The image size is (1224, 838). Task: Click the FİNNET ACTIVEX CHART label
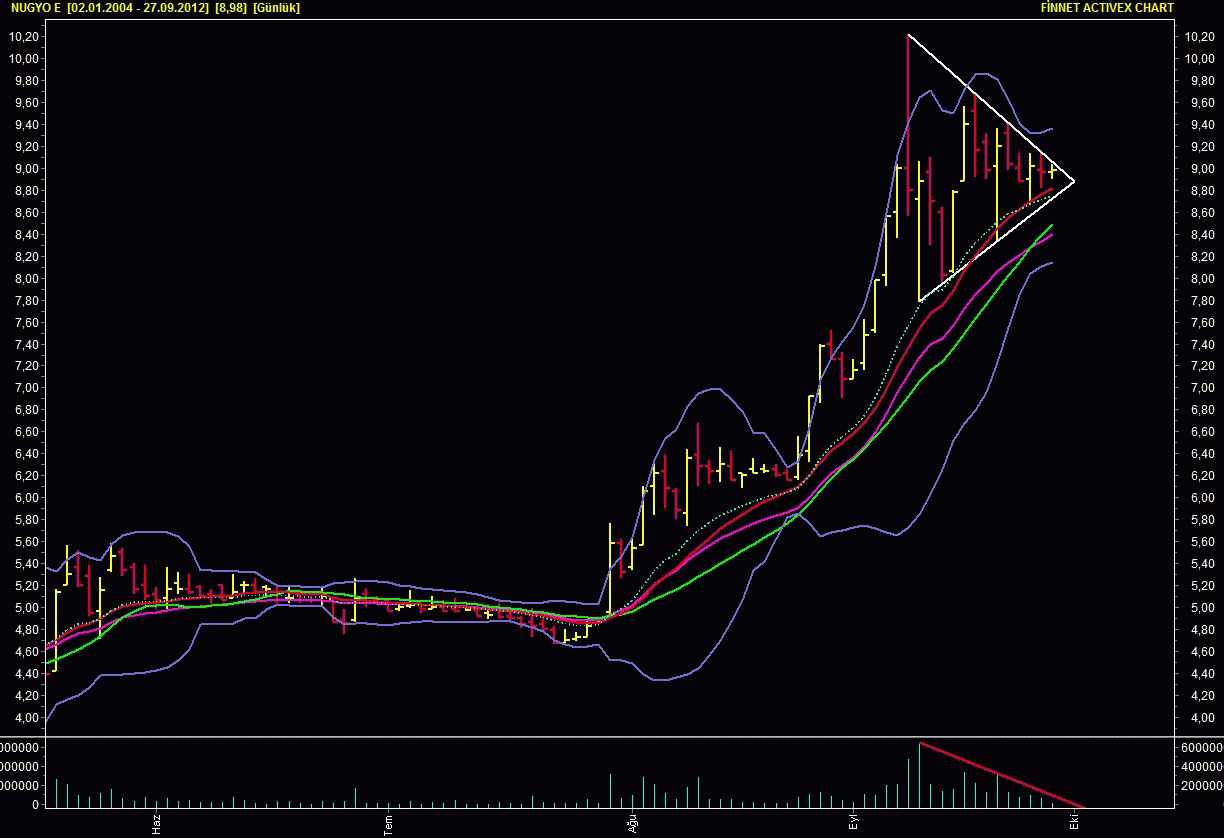[1107, 8]
